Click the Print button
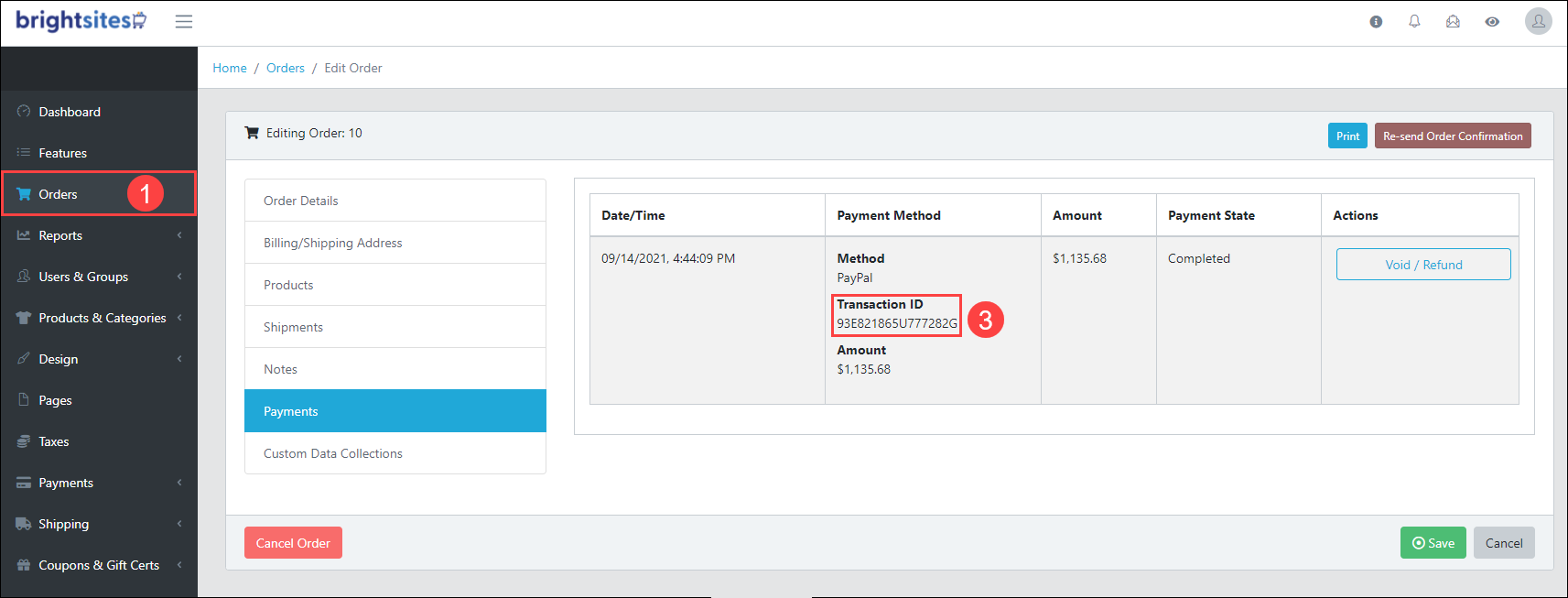This screenshot has width=1568, height=598. [1347, 136]
